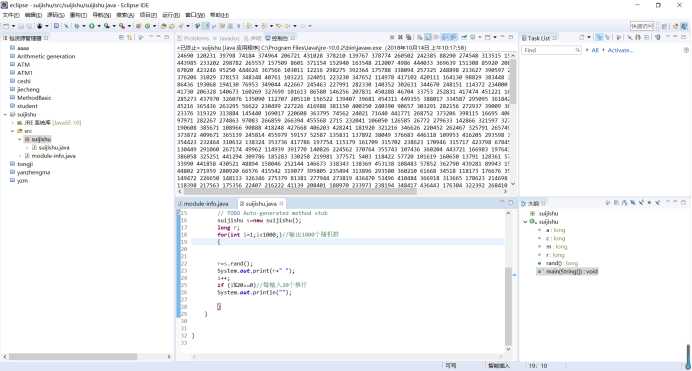Image resolution: width=692 pixels, height=371 pixels.
Task: Open New Task dropdown arrow
Action: [589, 37]
